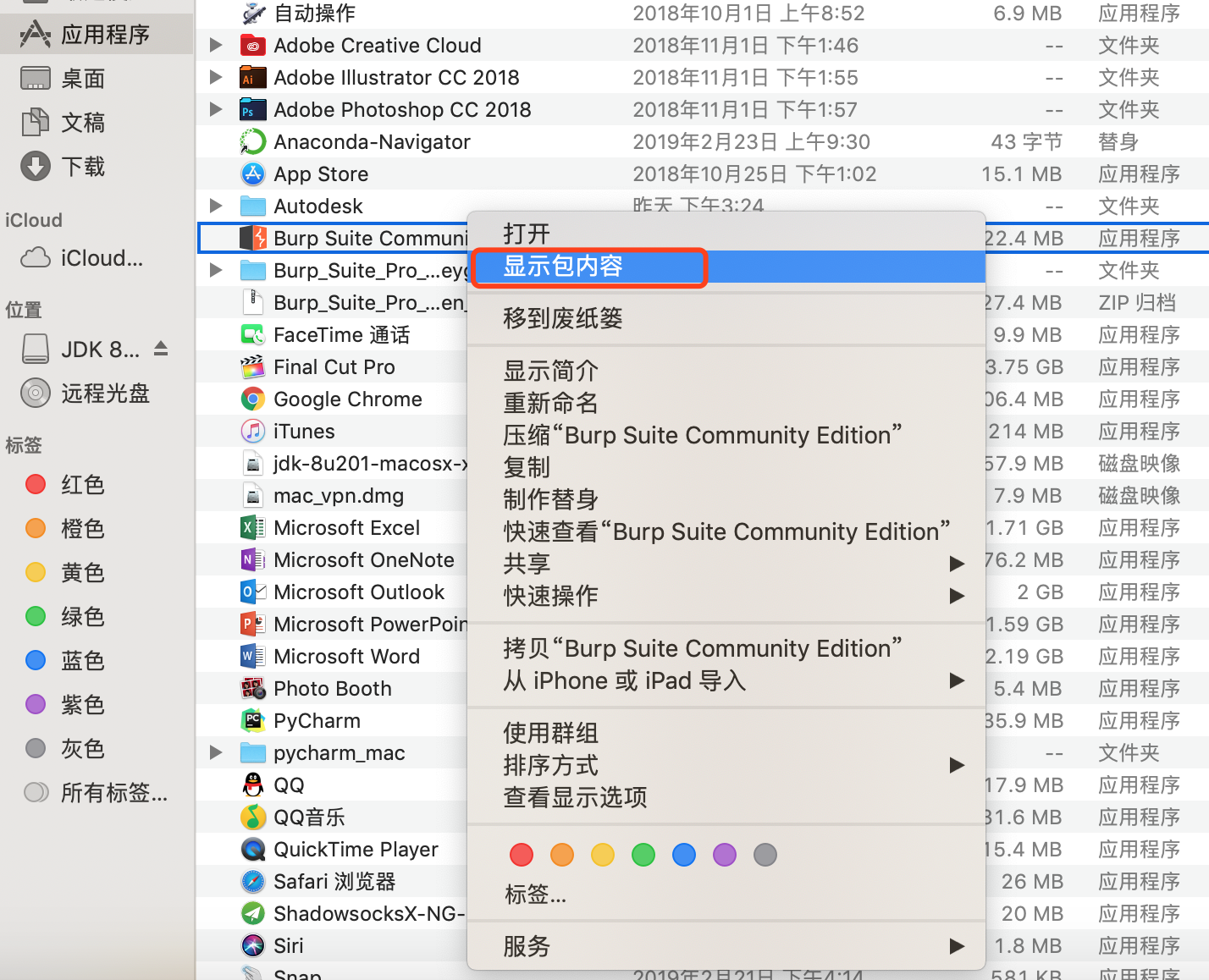The height and width of the screenshot is (980, 1209).
Task: Select the Microsoft Excel icon
Action: tap(252, 527)
